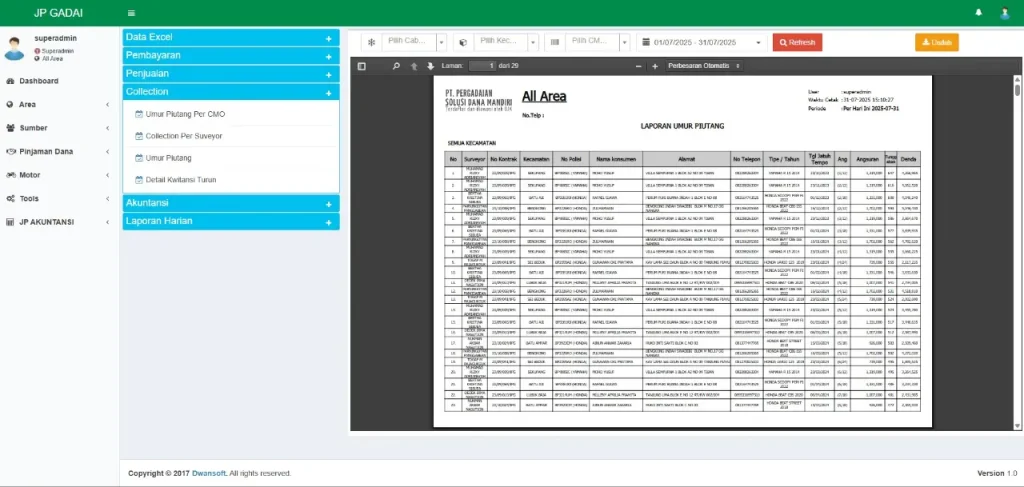Click the Pinjaman Dana money icon
Image resolution: width=1024 pixels, height=487 pixels.
point(10,151)
